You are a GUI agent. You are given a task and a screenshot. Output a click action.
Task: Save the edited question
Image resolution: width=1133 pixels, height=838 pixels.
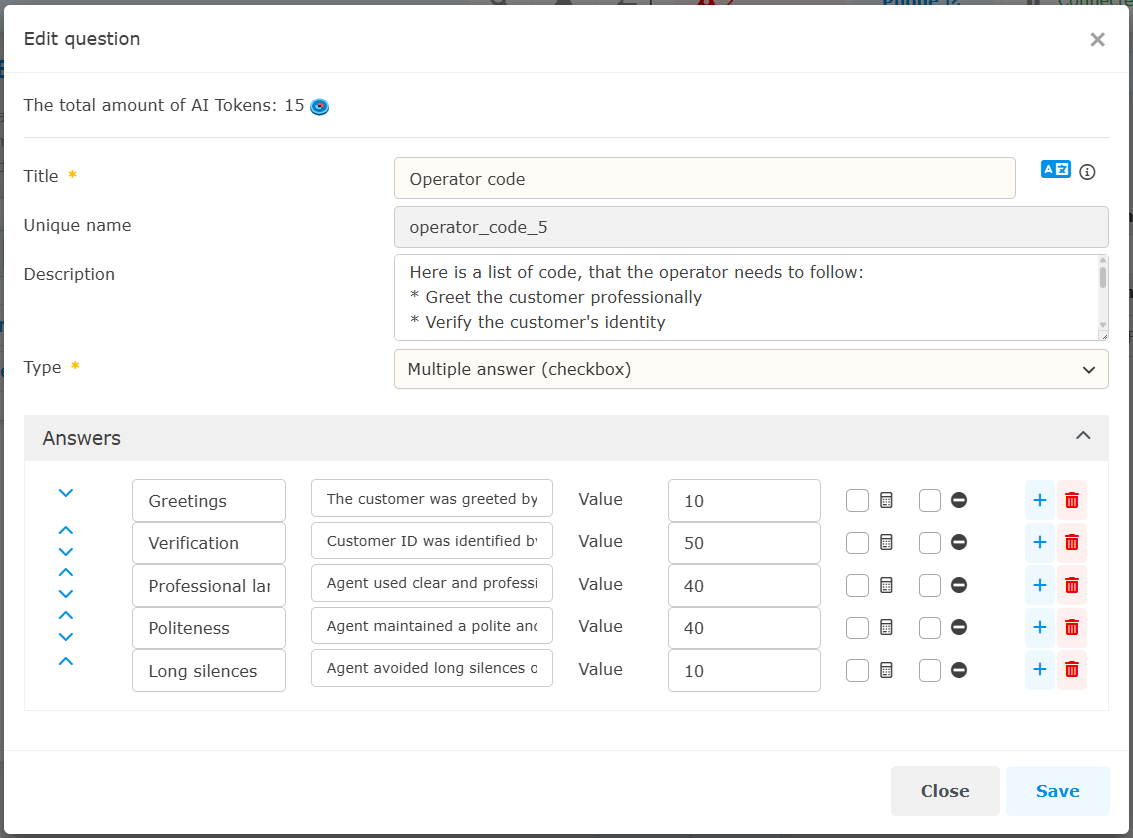coord(1057,791)
